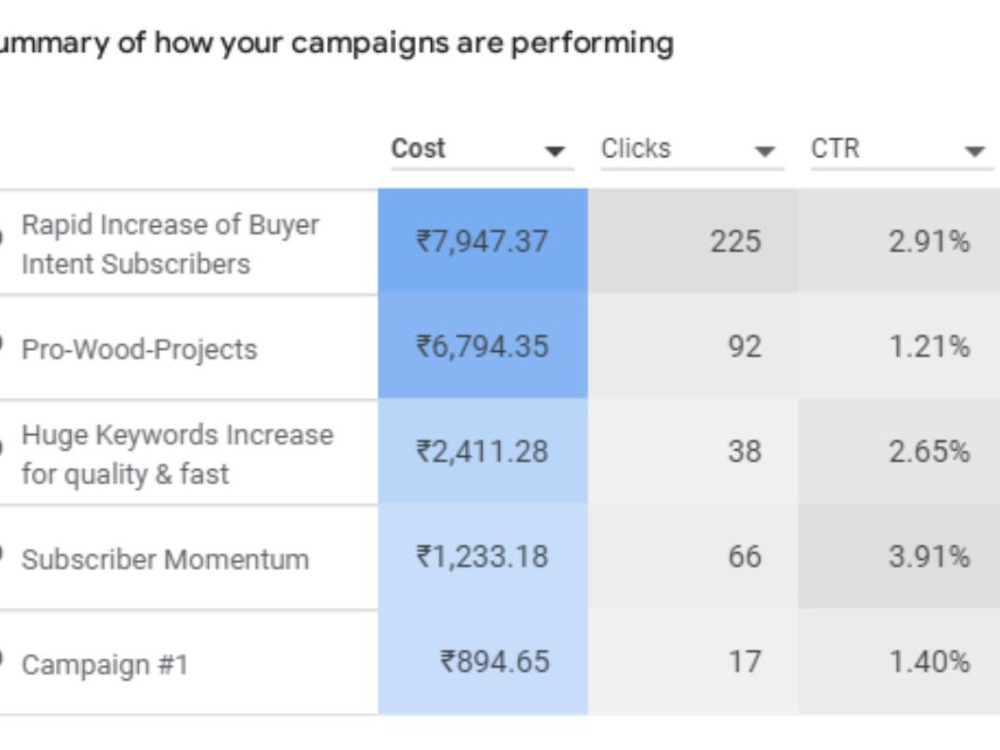
Task: Click the 2.65% CTR cell
Action: 899,452
